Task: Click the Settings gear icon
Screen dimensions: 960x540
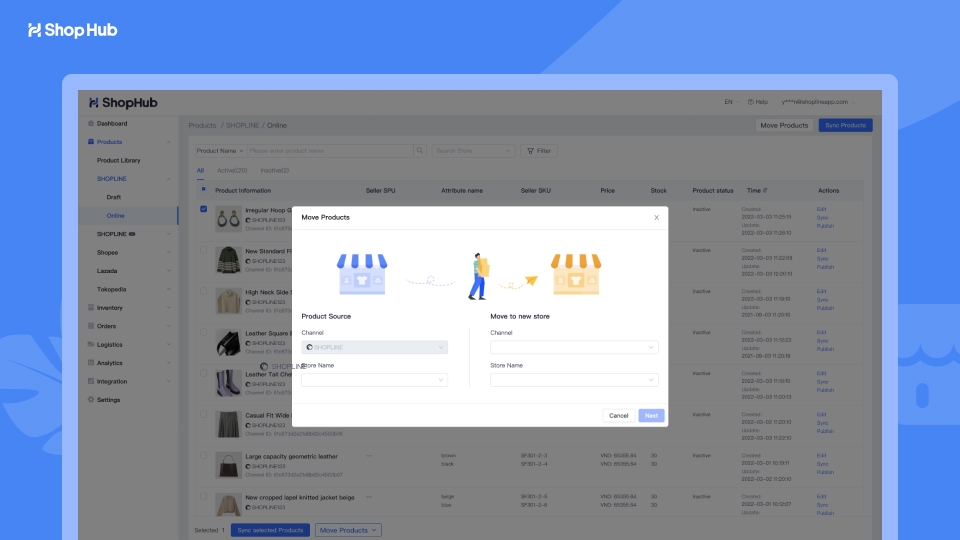Action: point(91,400)
